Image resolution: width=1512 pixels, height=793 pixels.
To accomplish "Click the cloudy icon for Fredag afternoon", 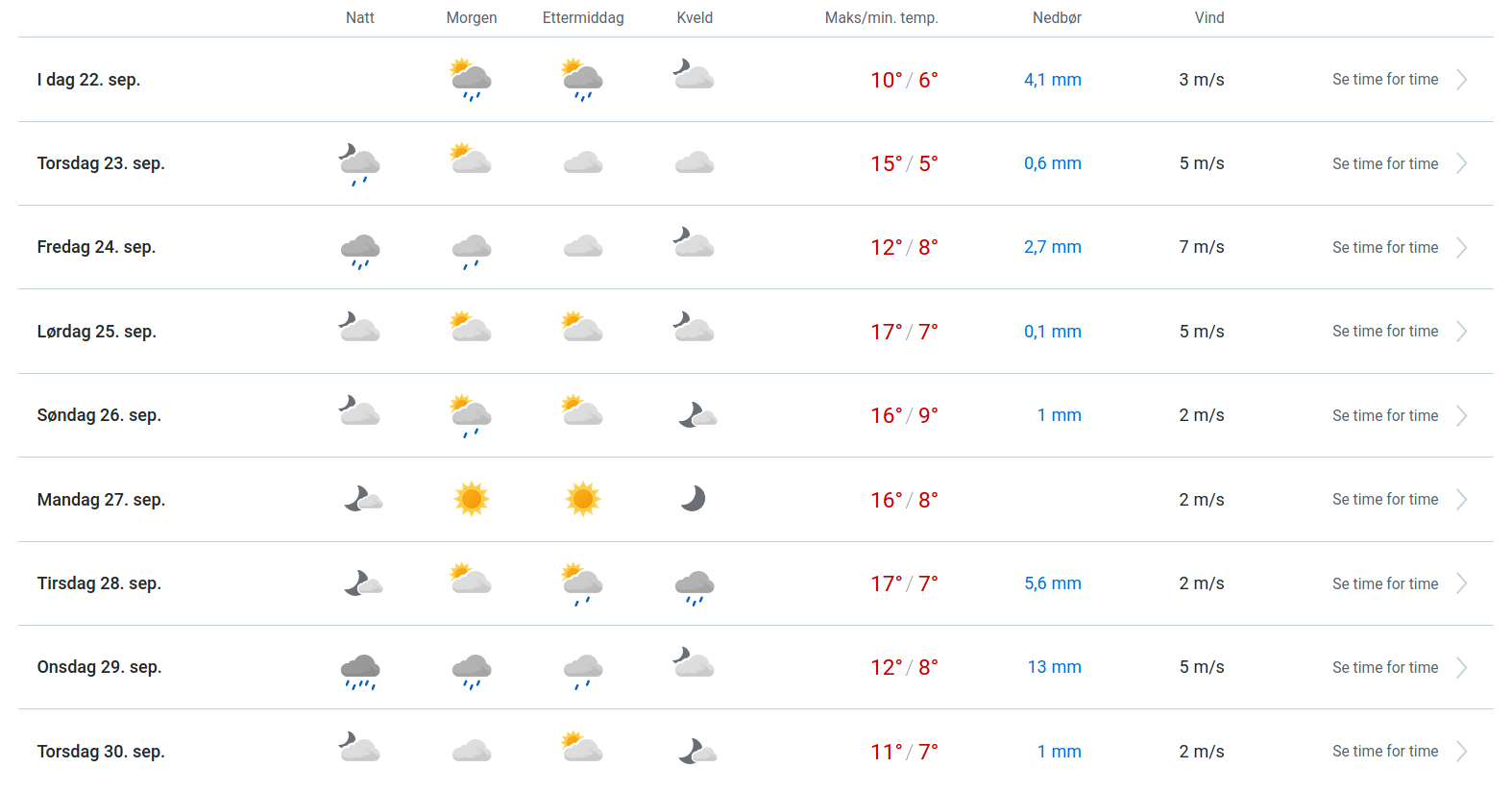I will (x=583, y=247).
